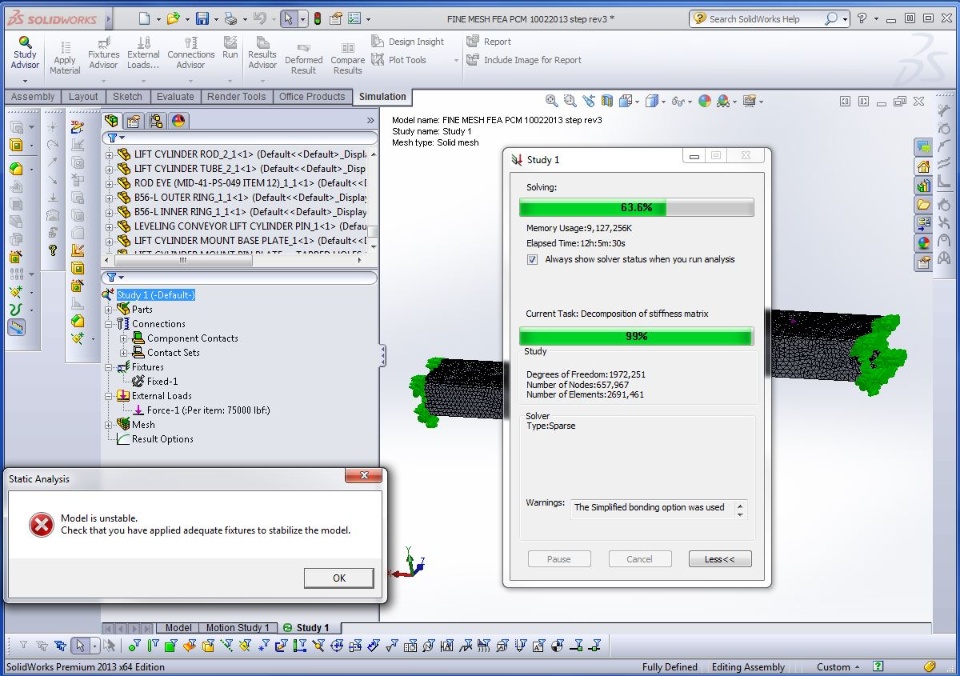The height and width of the screenshot is (676, 960).
Task: Click the yellow question mark help icon in left toolbar
Action: 53,250
